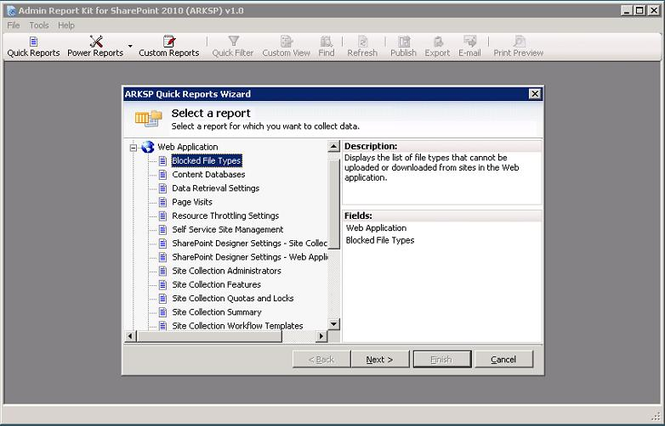Viewport: 665px width, 426px height.
Task: Click the report list scroll up arrow
Action: point(334,146)
